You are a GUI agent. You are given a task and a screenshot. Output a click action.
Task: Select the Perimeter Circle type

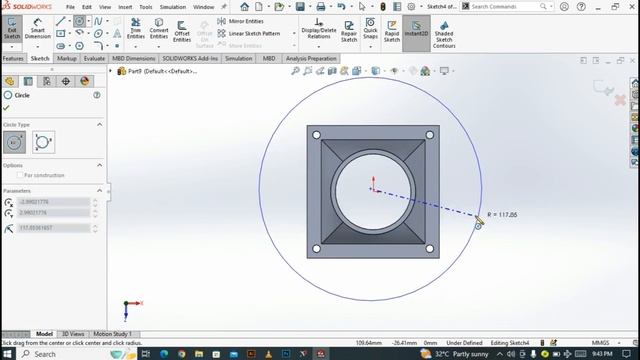pyautogui.click(x=43, y=142)
